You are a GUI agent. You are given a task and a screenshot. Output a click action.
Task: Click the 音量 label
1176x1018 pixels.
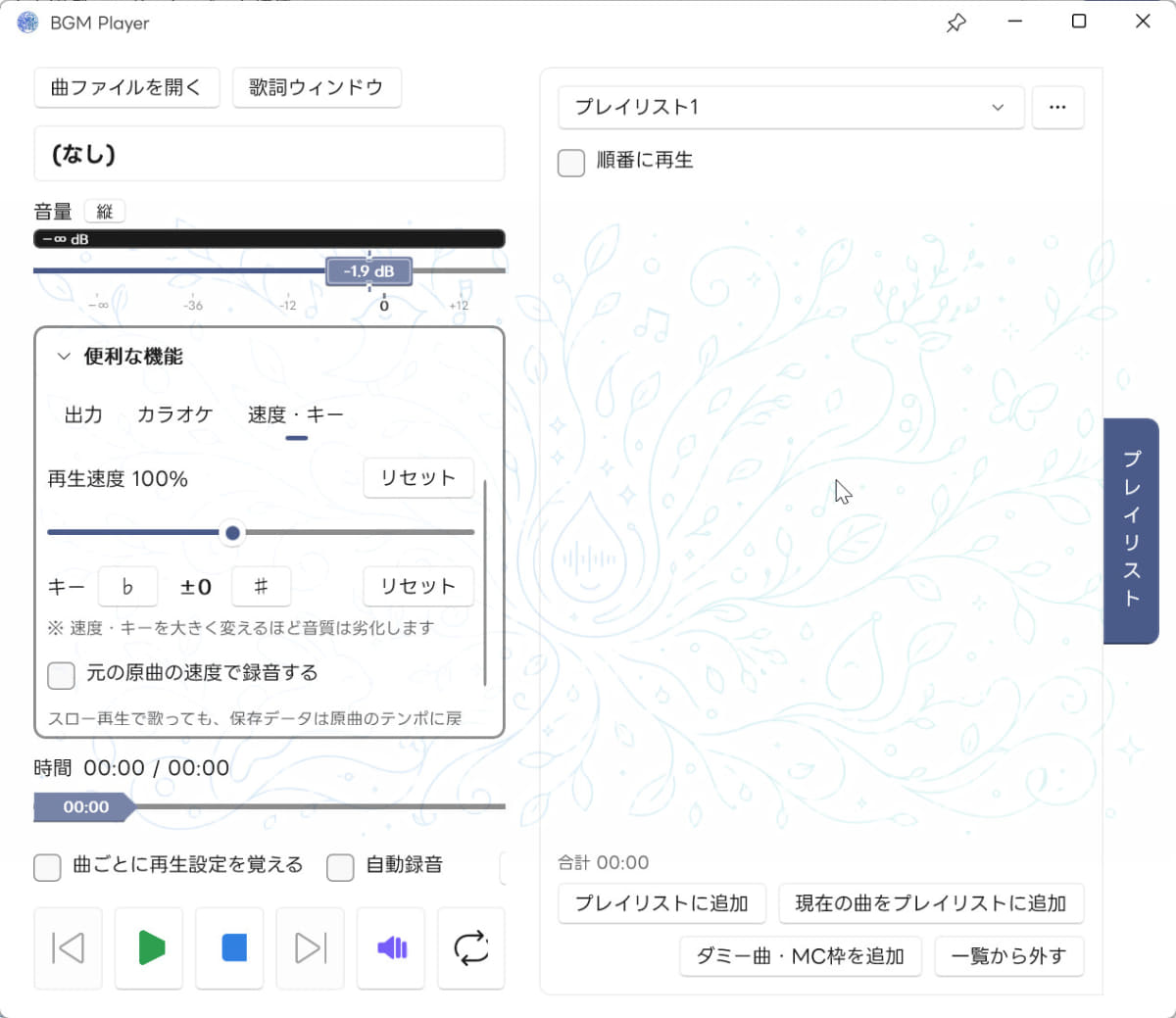tap(53, 212)
